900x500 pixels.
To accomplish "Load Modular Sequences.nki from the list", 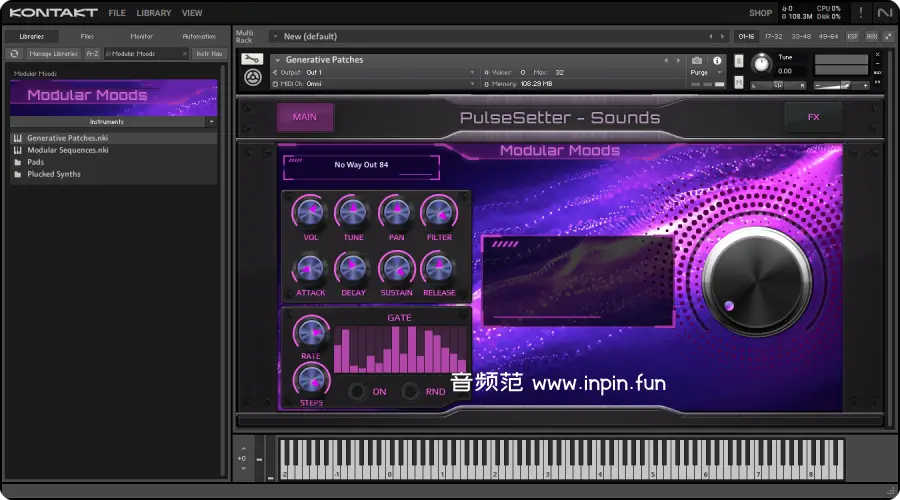I will tap(67, 150).
